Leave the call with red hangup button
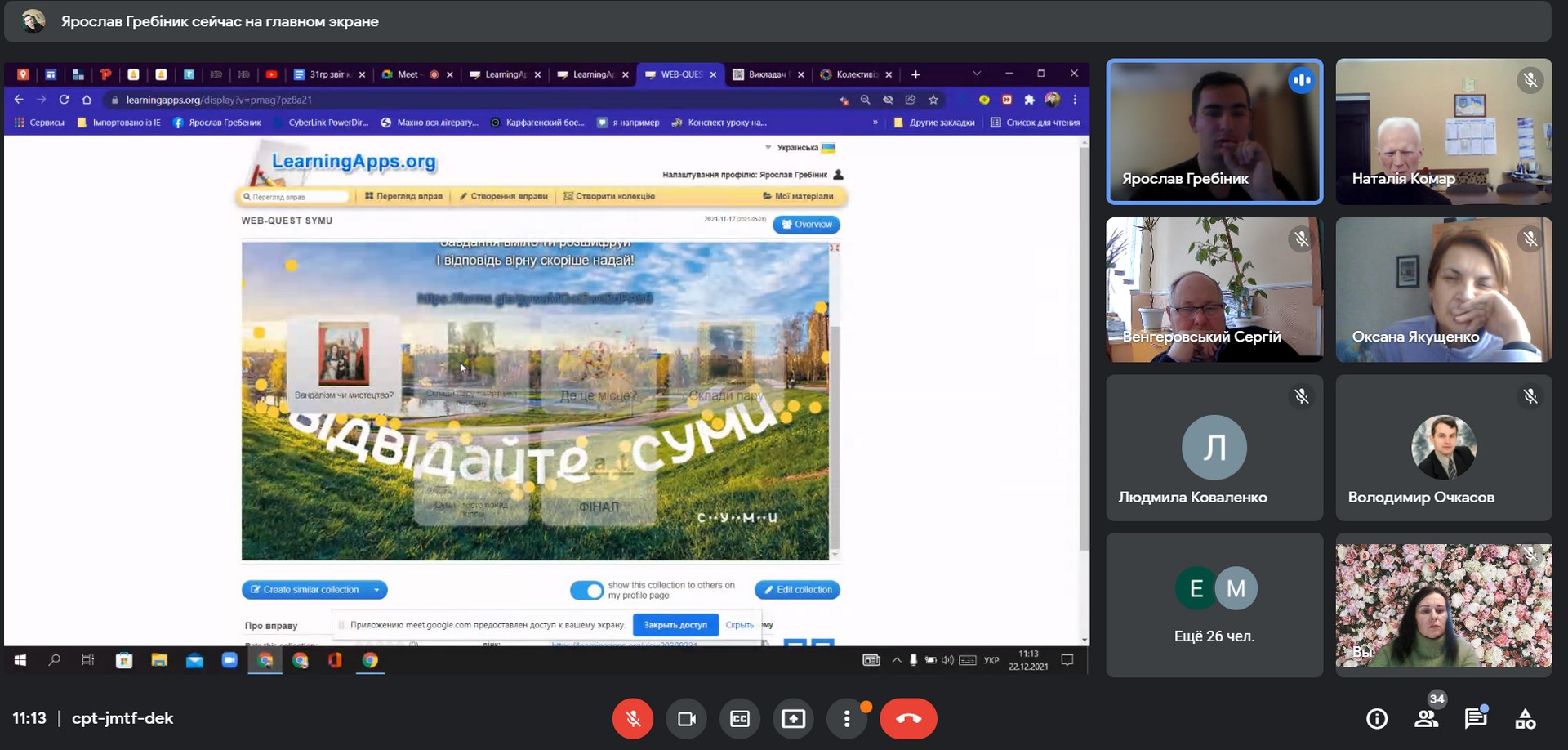 tap(908, 719)
